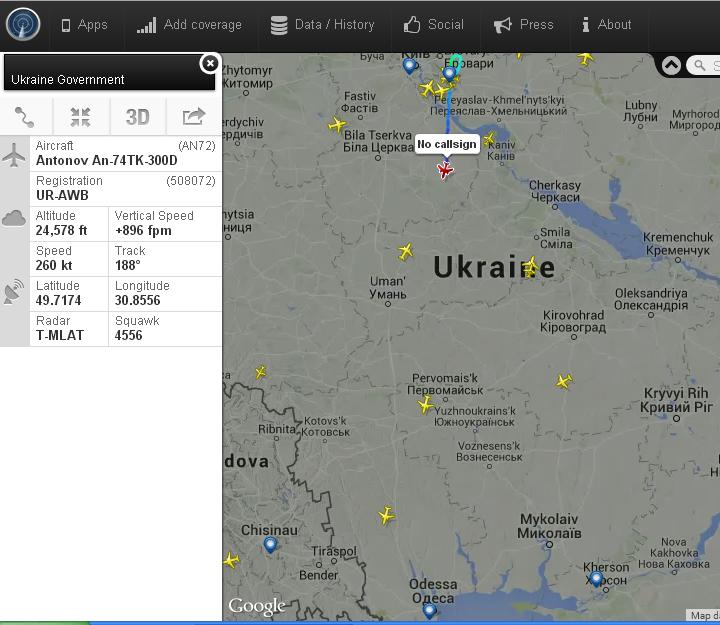Open the Apps menu
Viewport: 720px width, 625px height.
pos(84,25)
